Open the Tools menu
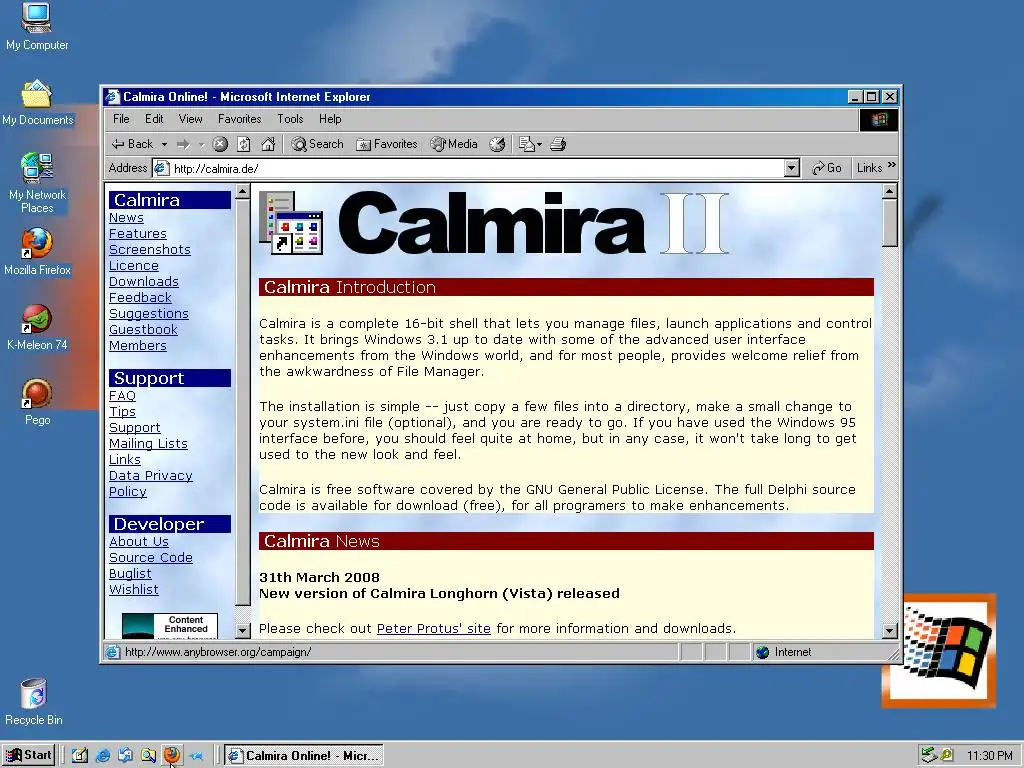 [x=290, y=119]
